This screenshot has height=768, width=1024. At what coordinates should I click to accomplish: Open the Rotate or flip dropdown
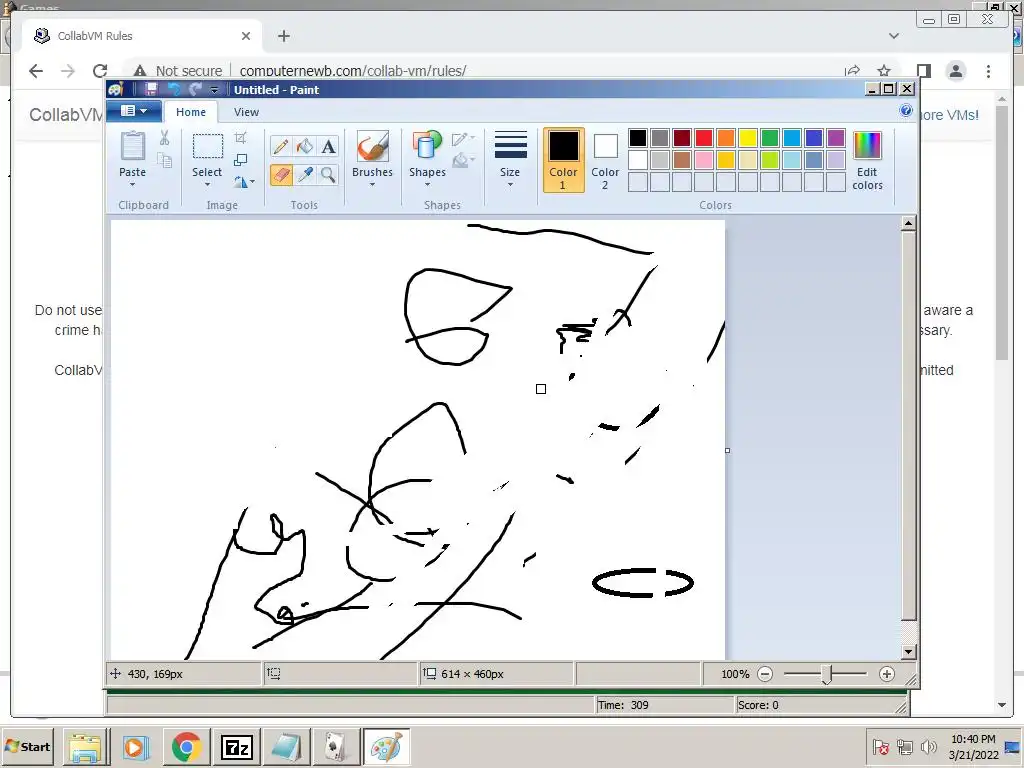click(x=244, y=182)
